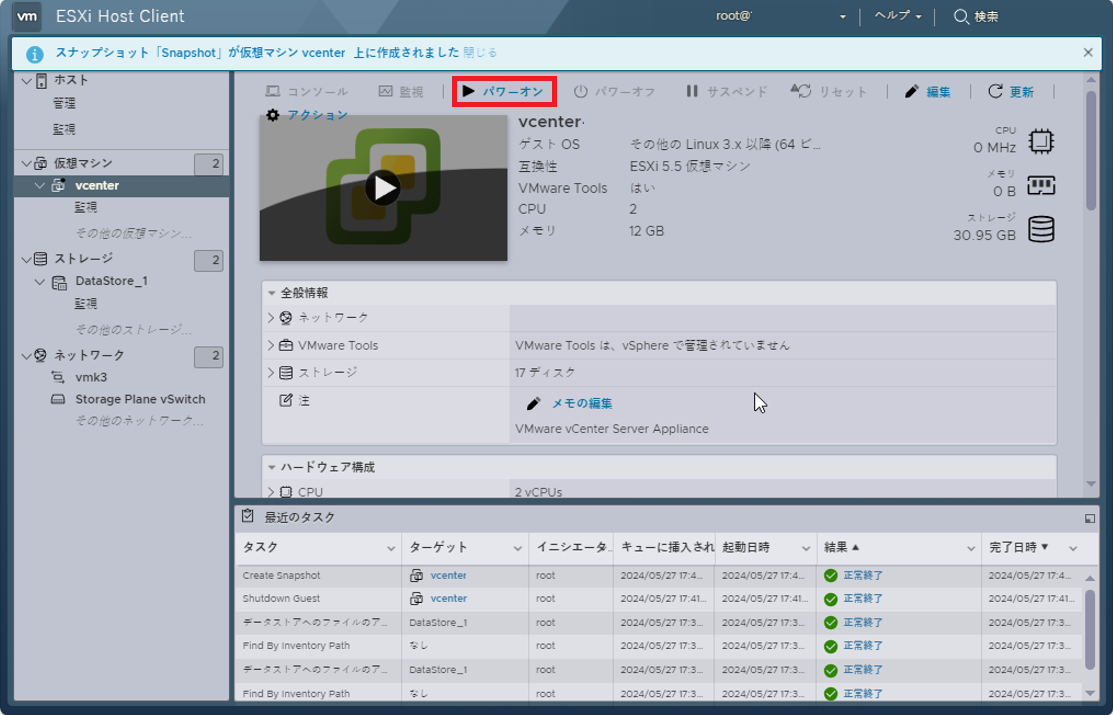Open the Help dropdown menu

coord(898,17)
